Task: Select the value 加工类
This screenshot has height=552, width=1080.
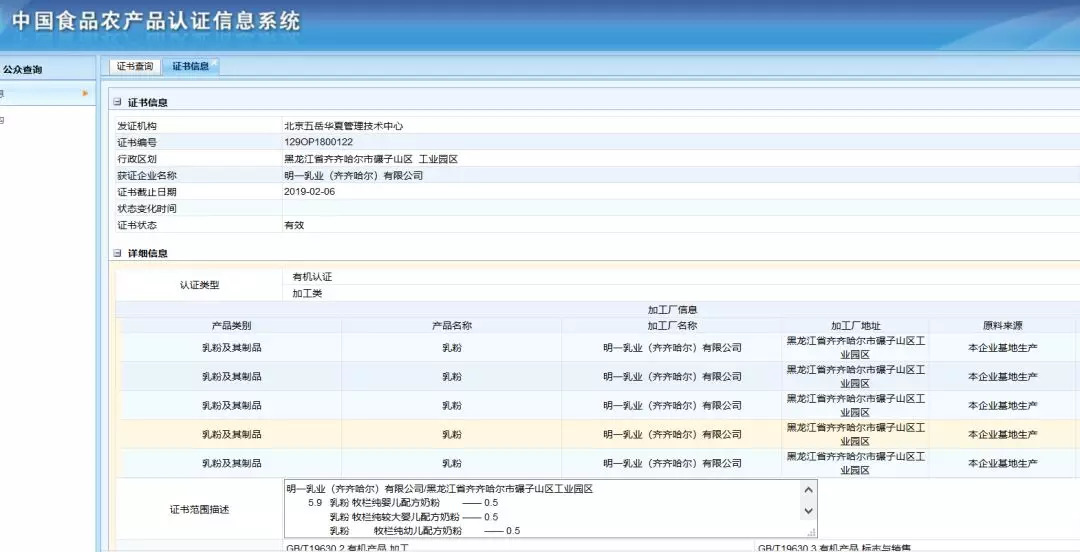Action: point(307,294)
